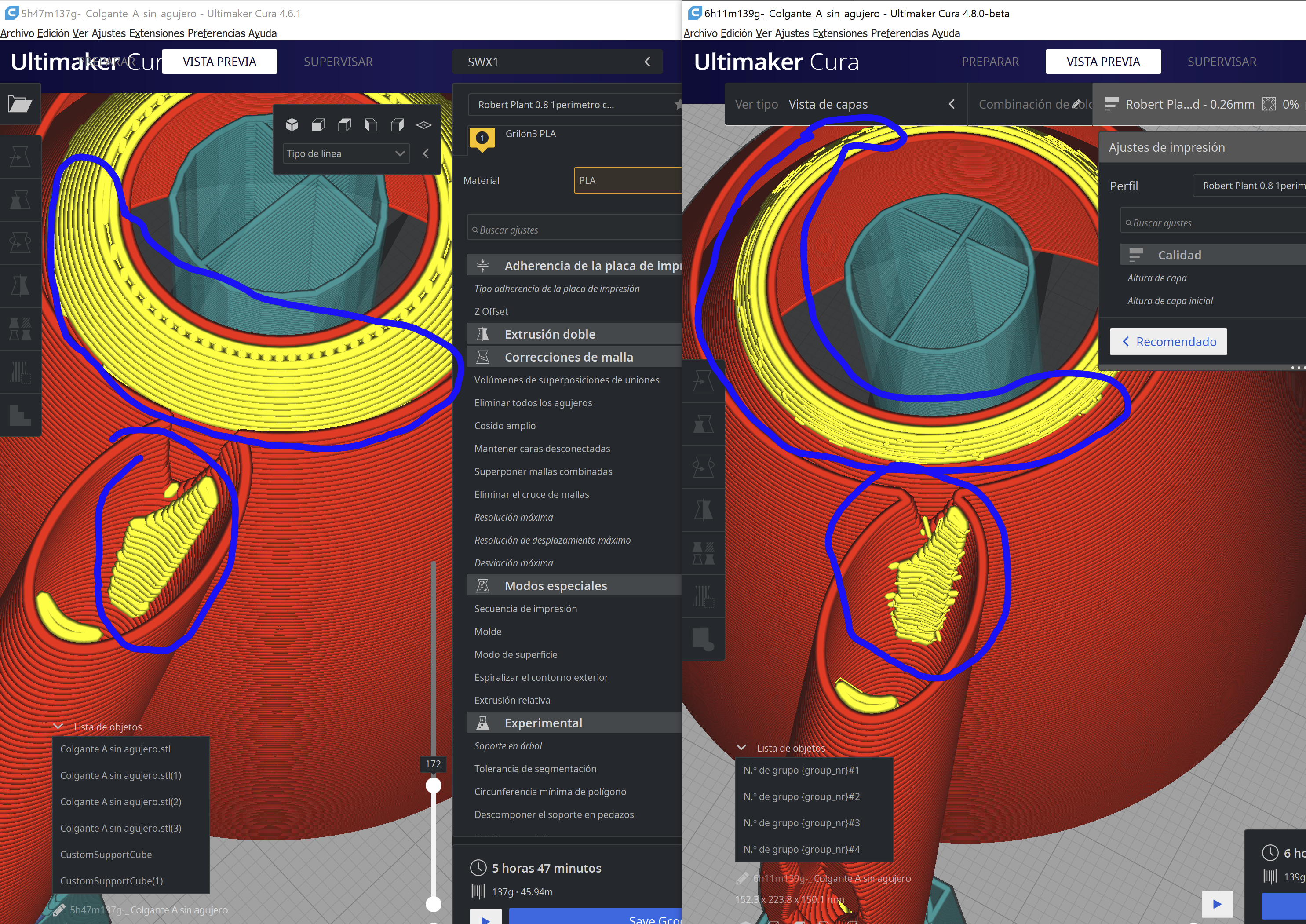
Task: Select the Mirror tool in left window
Action: [x=20, y=285]
